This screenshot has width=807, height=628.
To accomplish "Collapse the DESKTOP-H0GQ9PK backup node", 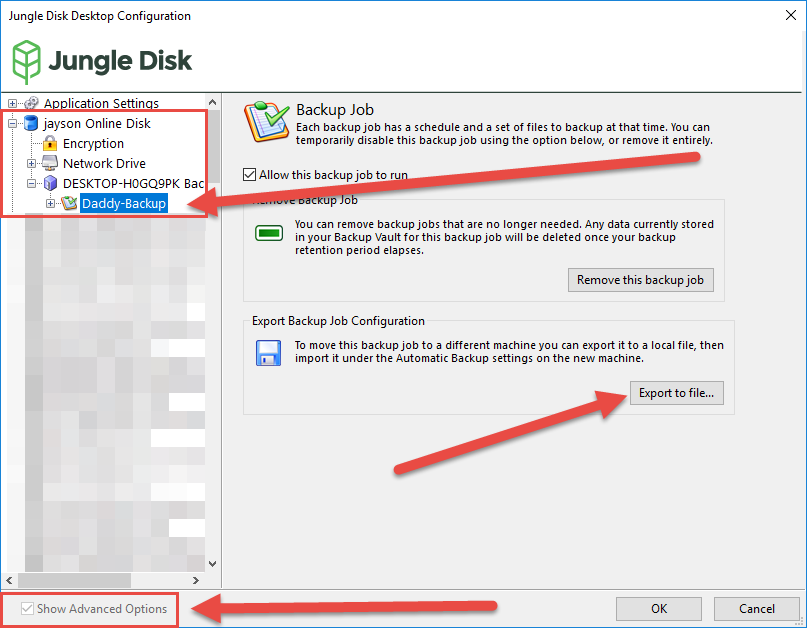I will click(31, 183).
